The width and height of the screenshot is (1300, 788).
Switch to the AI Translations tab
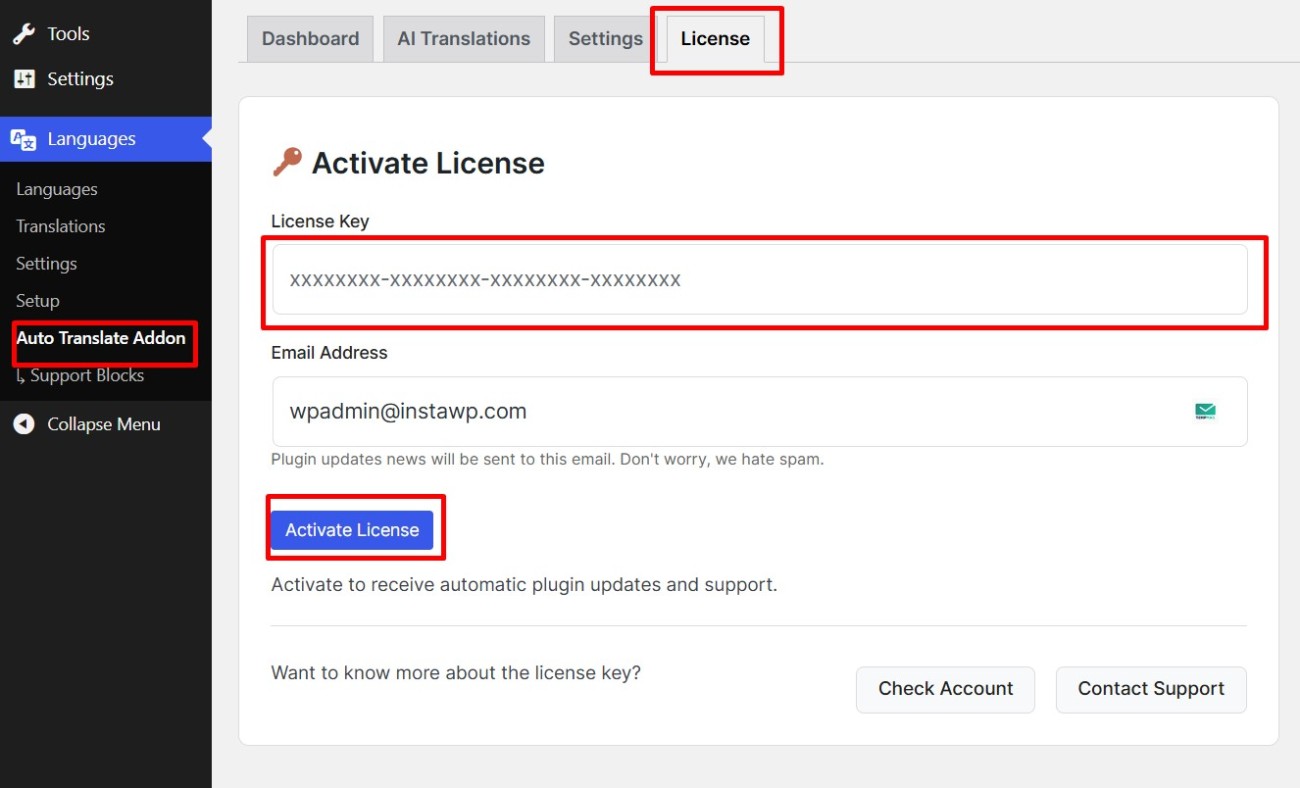coord(463,39)
